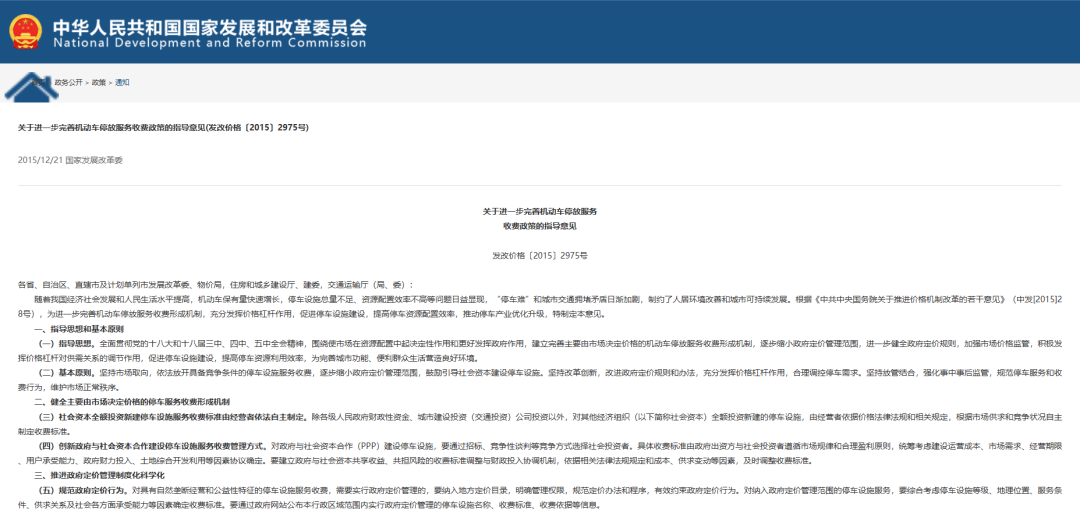Open 政务公开 breadcrumb link
This screenshot has width=1080, height=513.
[x=69, y=82]
